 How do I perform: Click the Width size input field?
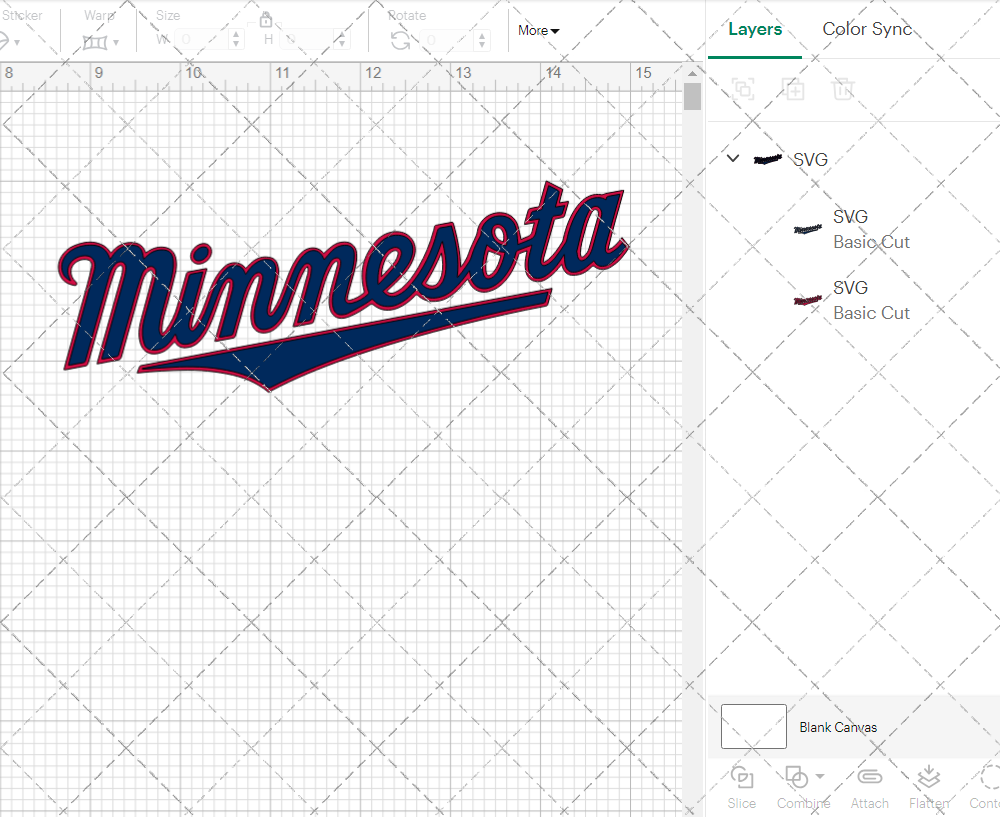pos(202,40)
